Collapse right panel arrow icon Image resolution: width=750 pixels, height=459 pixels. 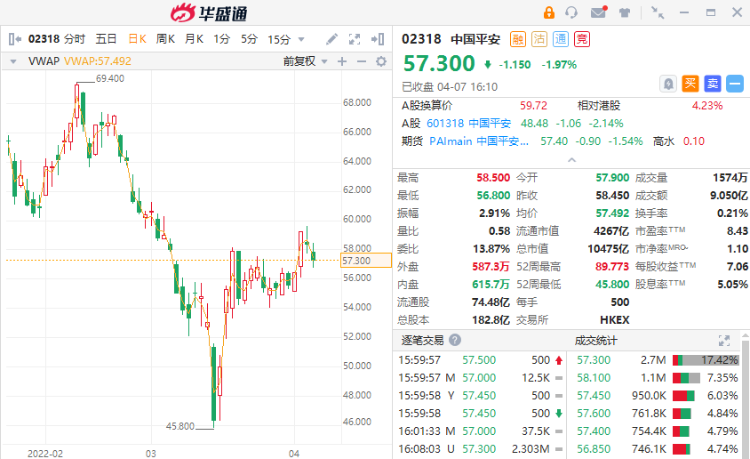377,39
